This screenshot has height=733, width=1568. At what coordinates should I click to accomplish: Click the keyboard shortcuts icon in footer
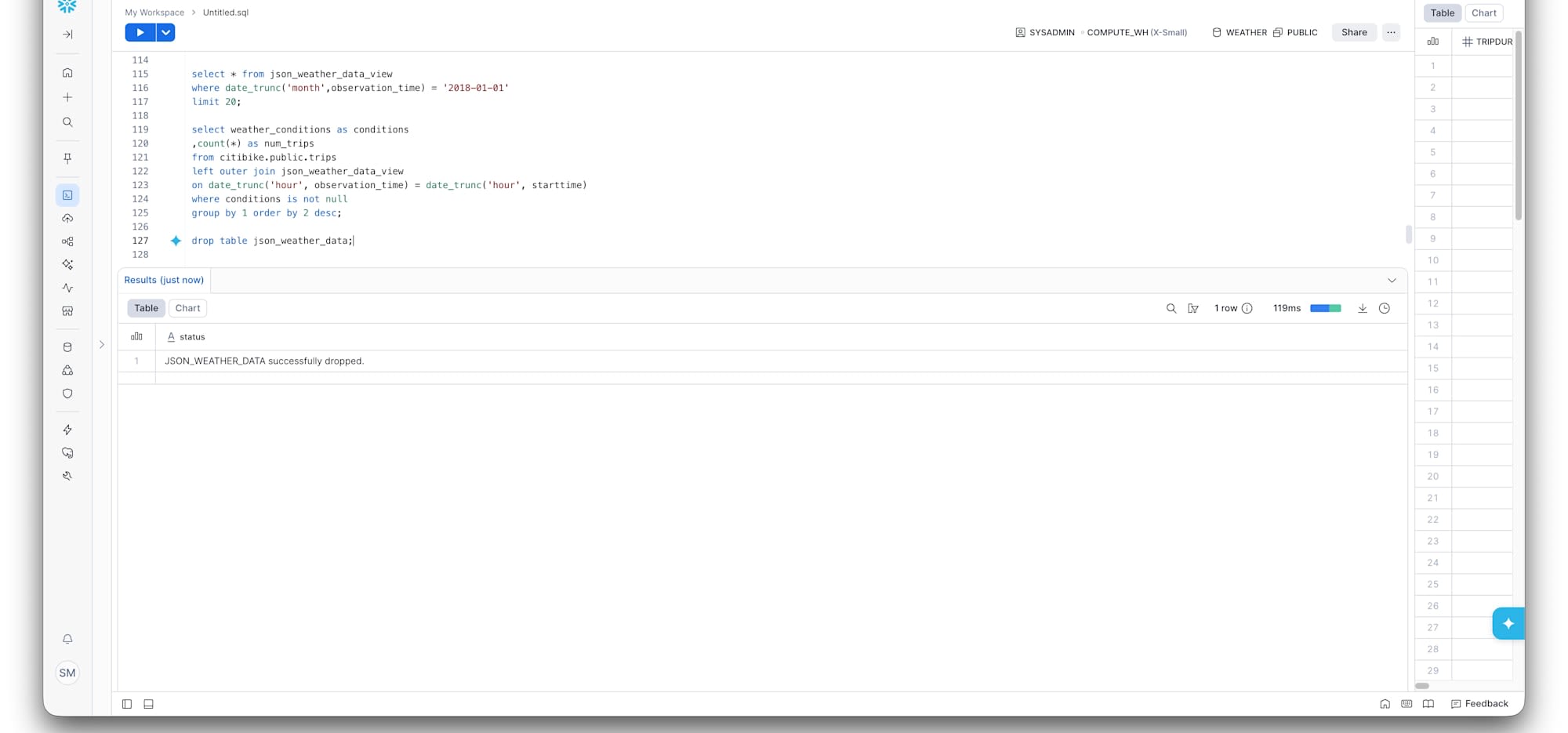1406,704
